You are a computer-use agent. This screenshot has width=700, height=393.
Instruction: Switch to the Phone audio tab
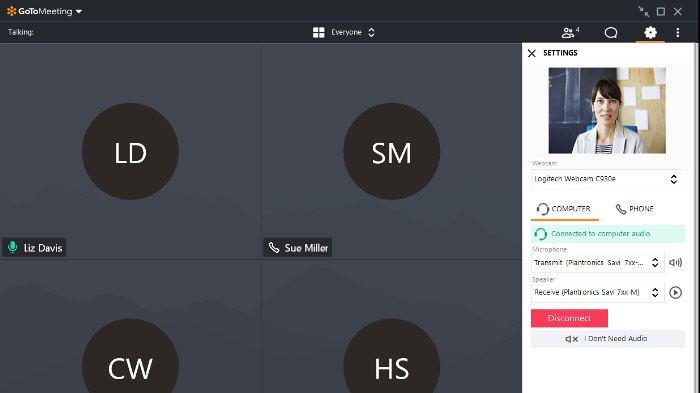[635, 209]
